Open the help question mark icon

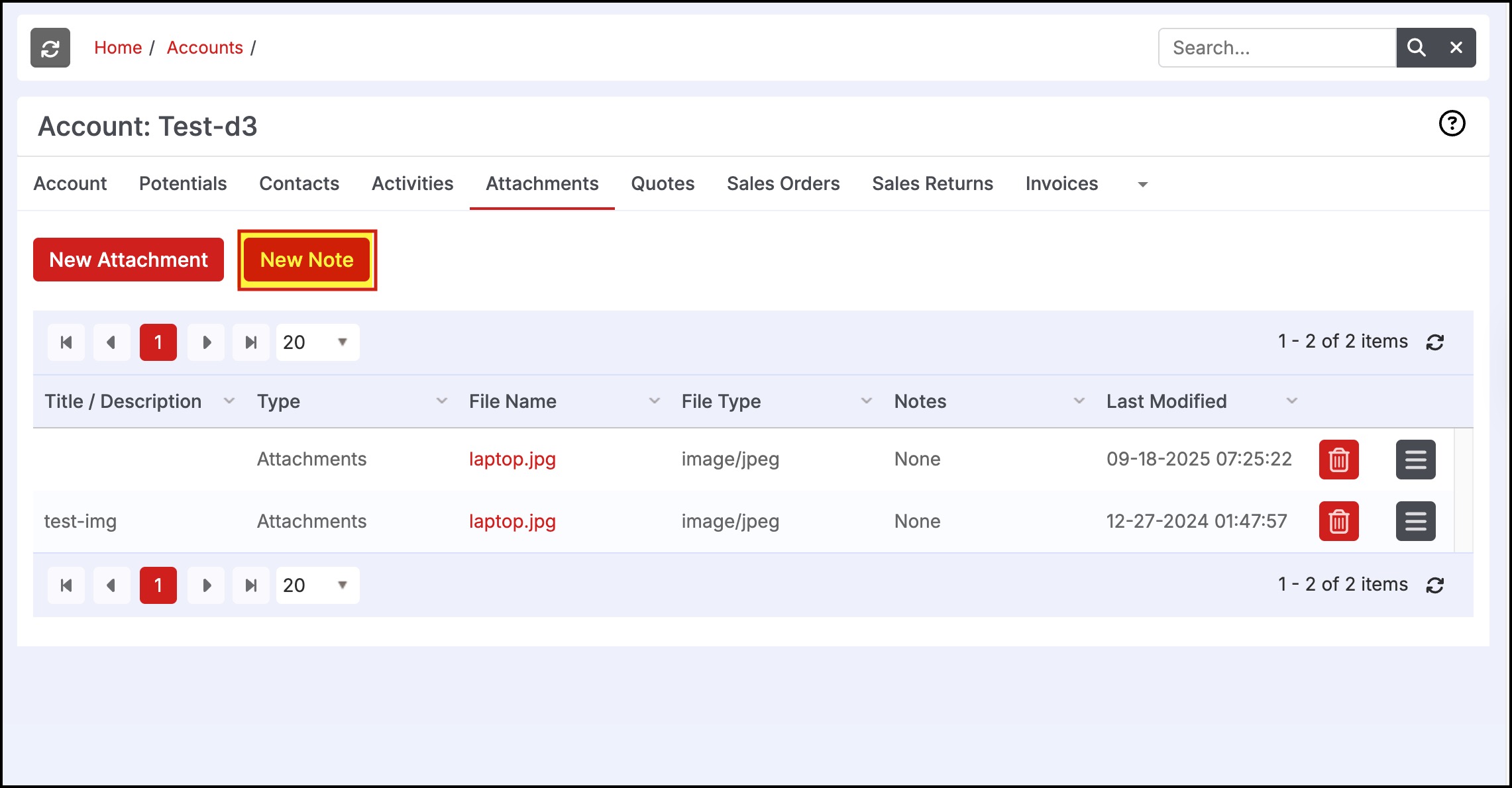pyautogui.click(x=1452, y=124)
